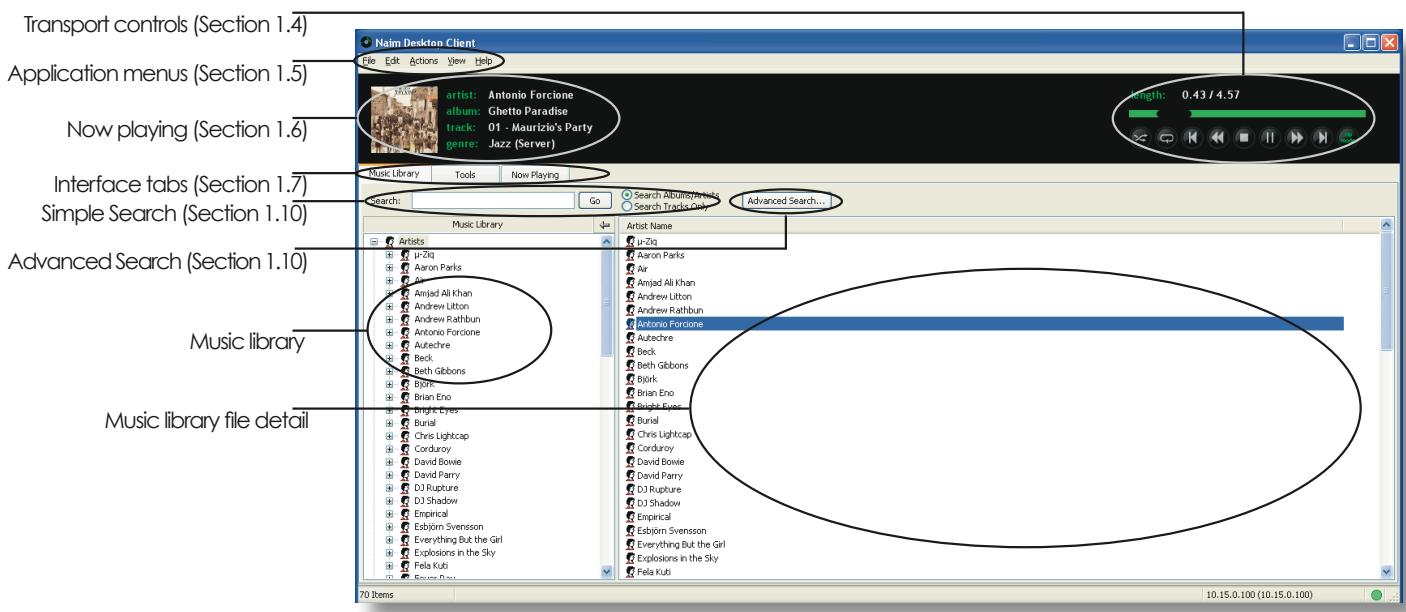Click the track progress bar

coord(1247,114)
